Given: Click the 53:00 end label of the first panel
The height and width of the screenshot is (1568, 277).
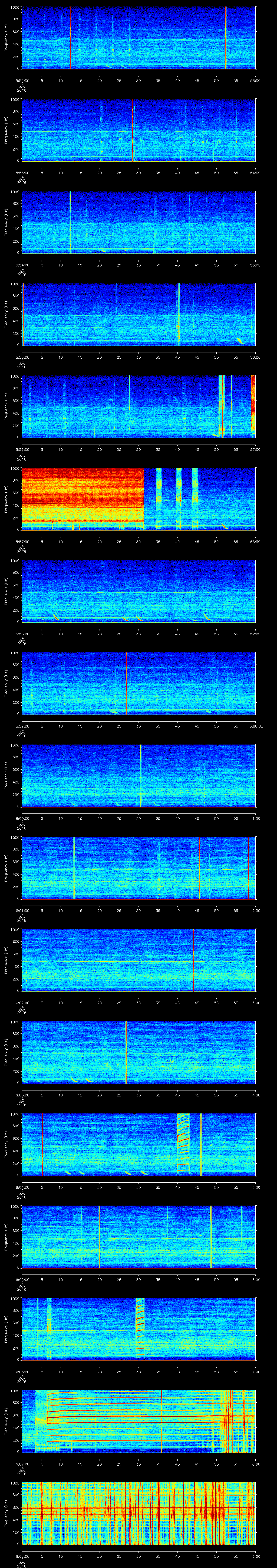Looking at the screenshot, I should coord(256,80).
